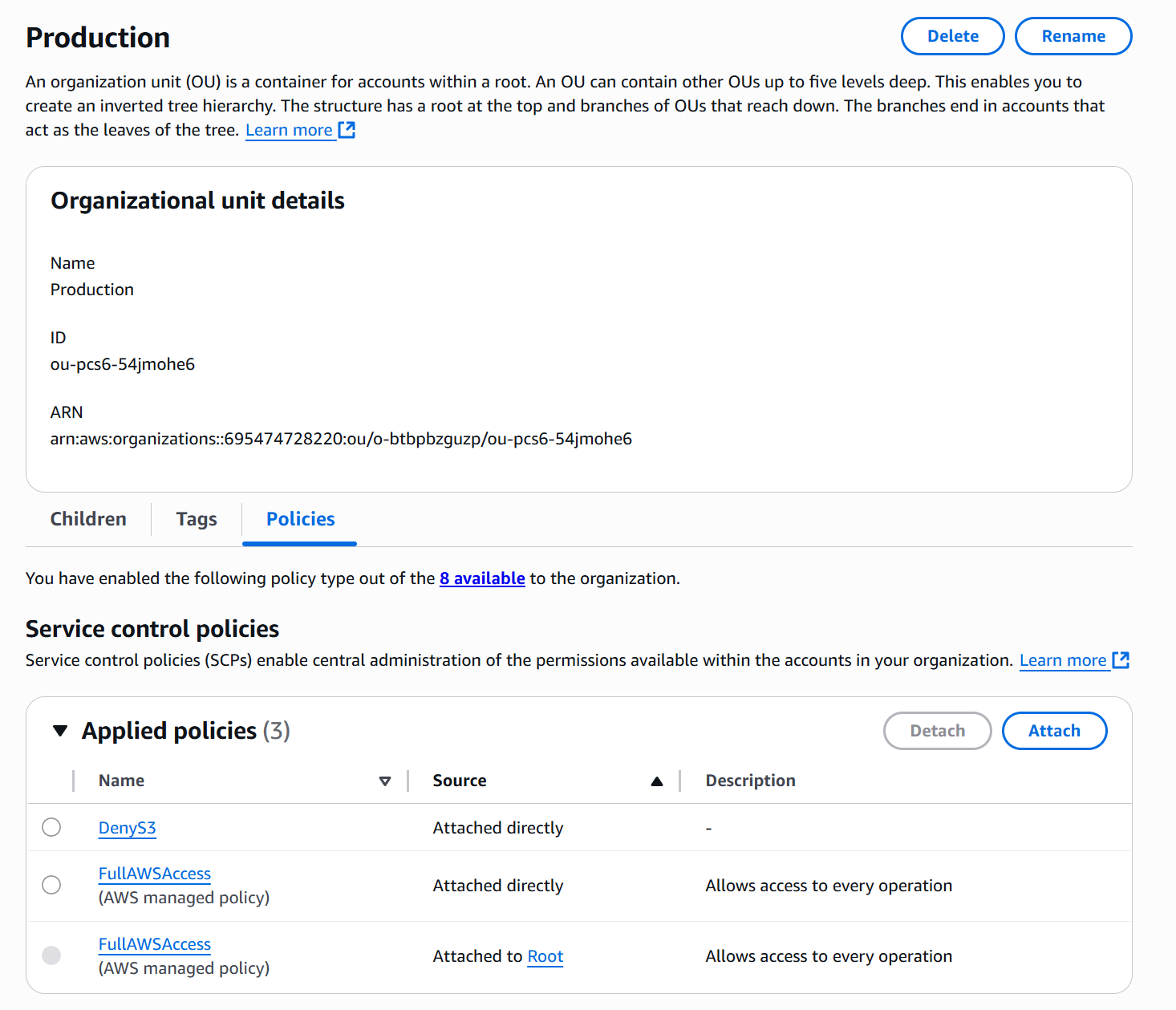The width and height of the screenshot is (1176, 1010).
Task: Follow the Root source link
Action: pos(545,956)
